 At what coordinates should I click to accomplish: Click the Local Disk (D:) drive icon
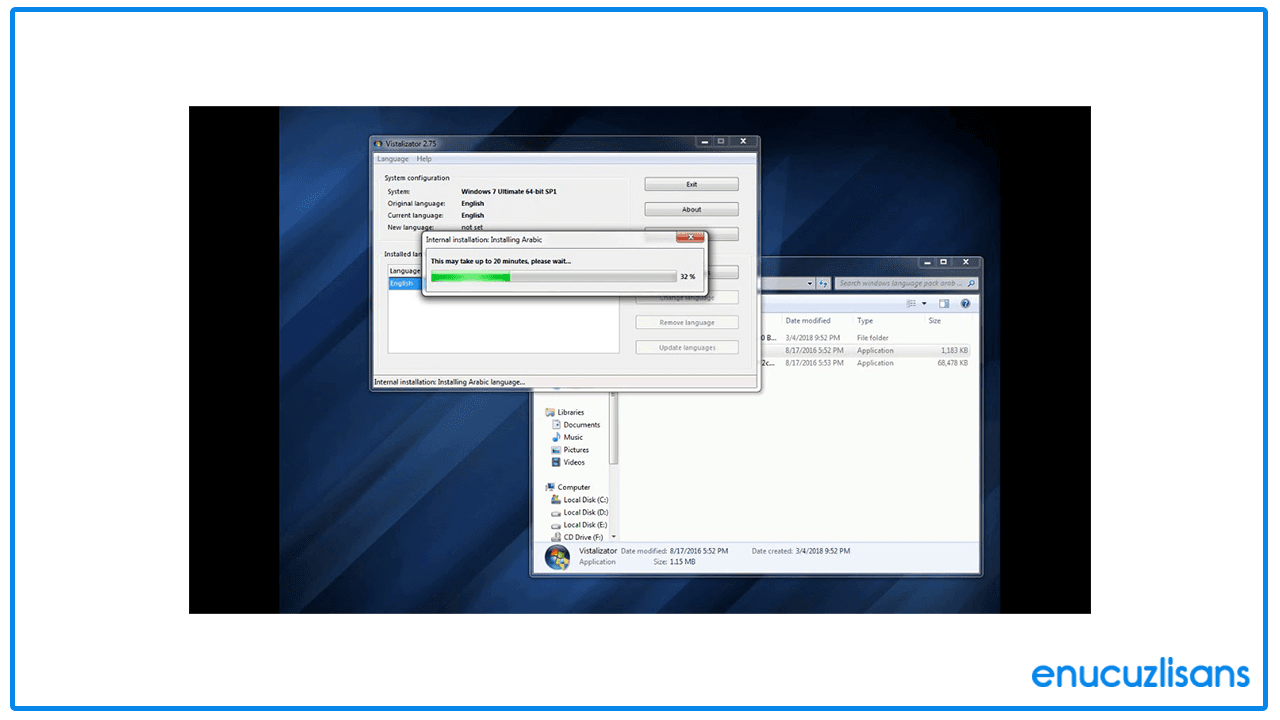click(x=556, y=512)
